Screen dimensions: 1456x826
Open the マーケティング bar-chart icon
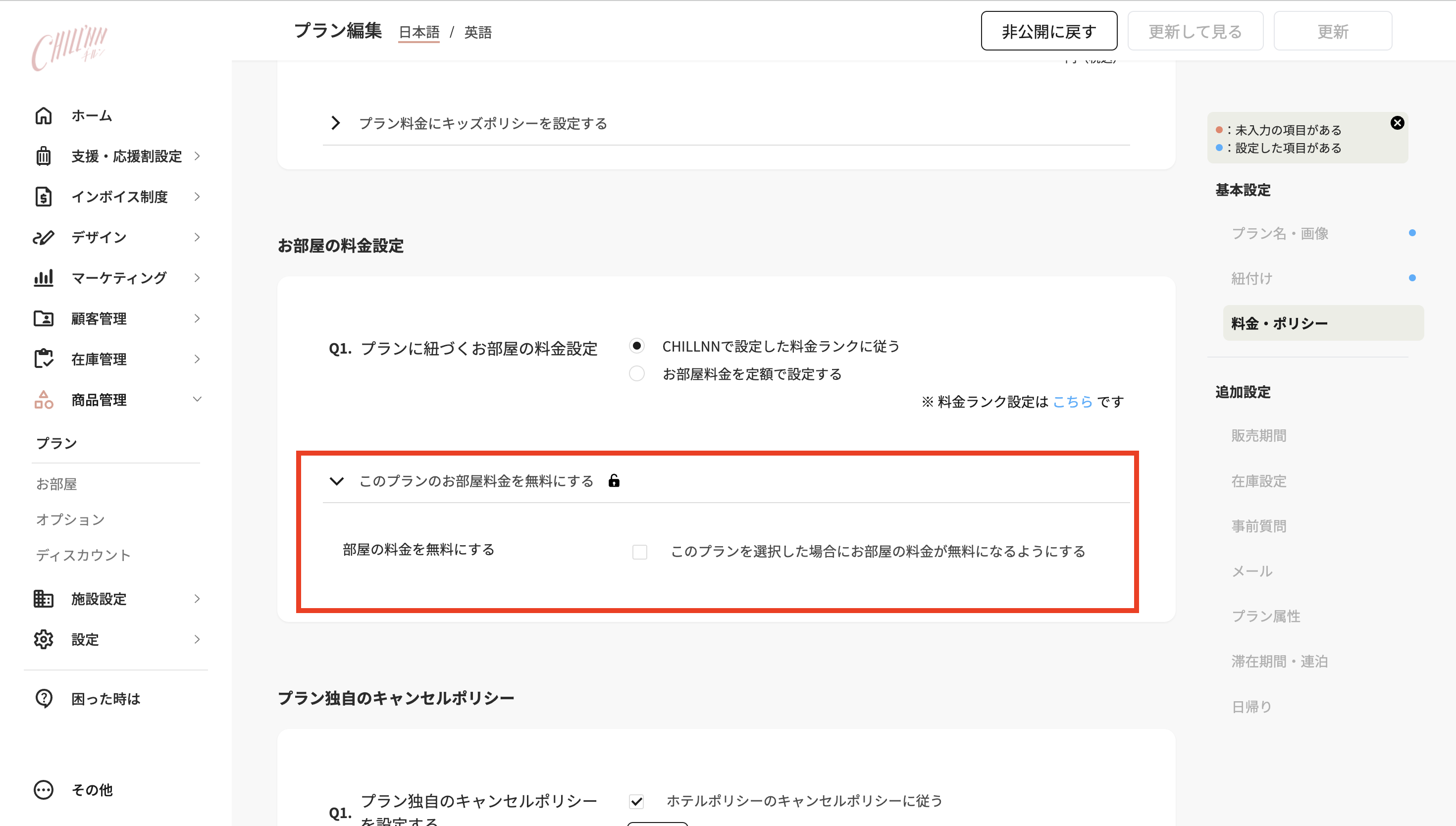[43, 277]
